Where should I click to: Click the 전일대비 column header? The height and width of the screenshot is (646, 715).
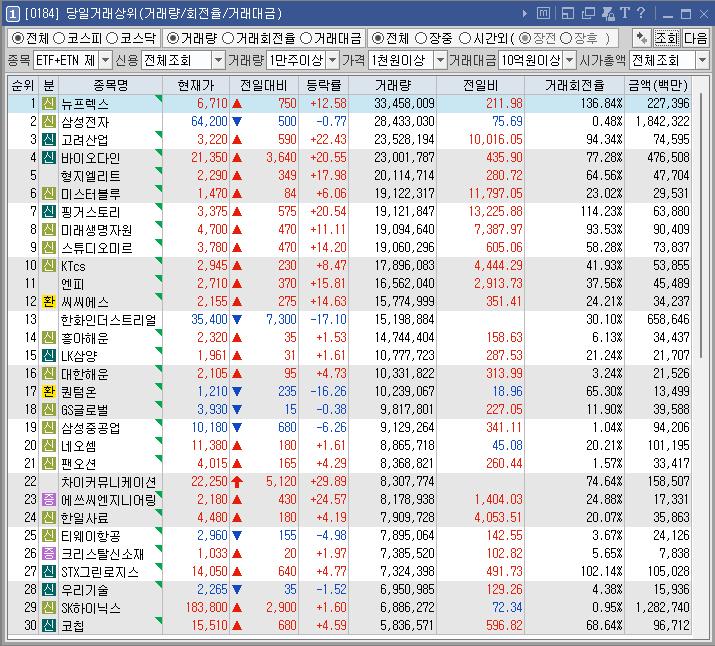pos(264,85)
